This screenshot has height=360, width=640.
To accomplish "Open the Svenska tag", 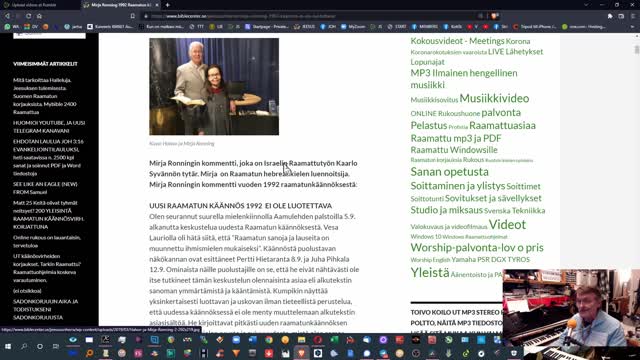I will tap(497, 211).
